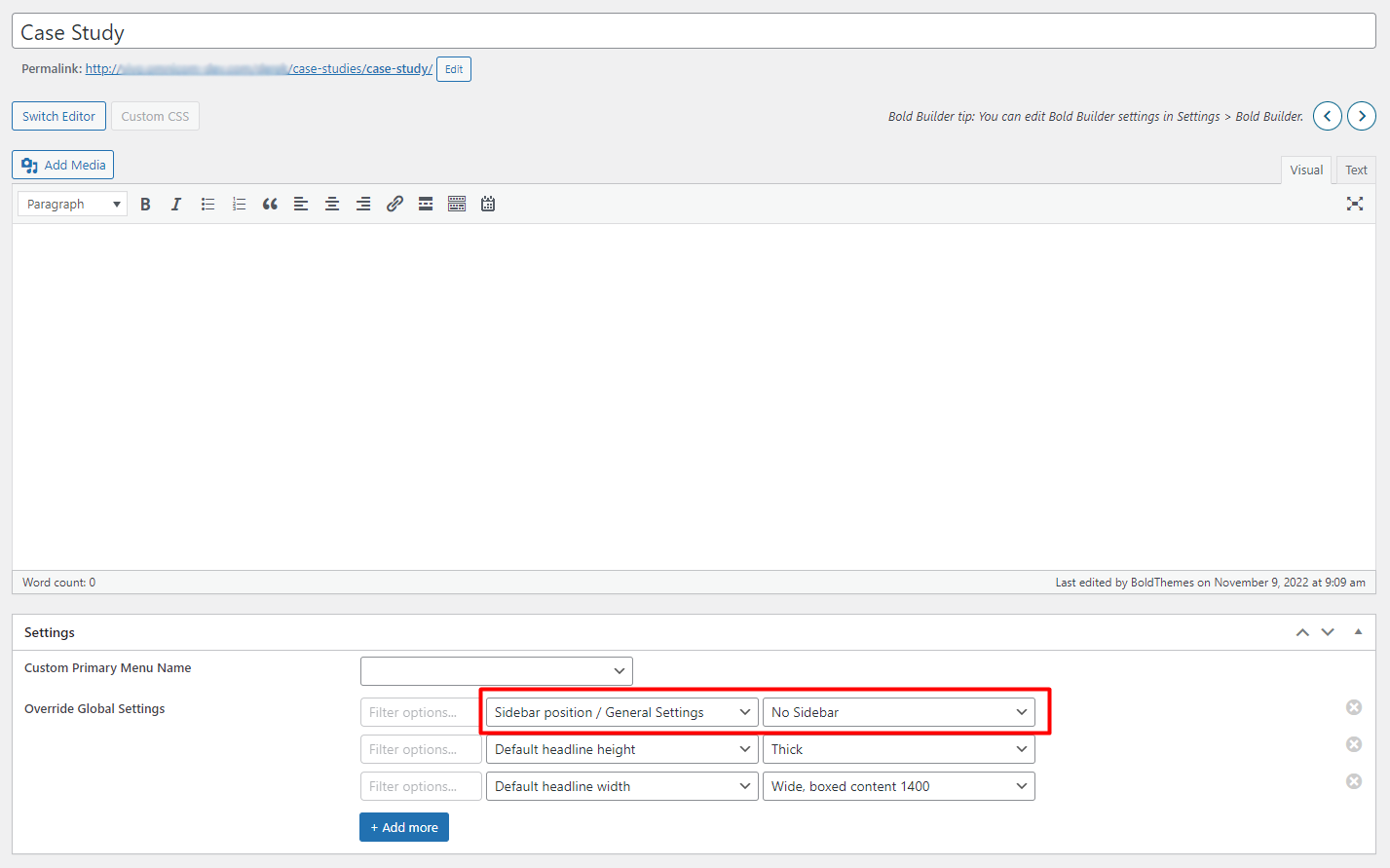Open the Default headline height dropdown
Screen dimensions: 1390x868
622,749
